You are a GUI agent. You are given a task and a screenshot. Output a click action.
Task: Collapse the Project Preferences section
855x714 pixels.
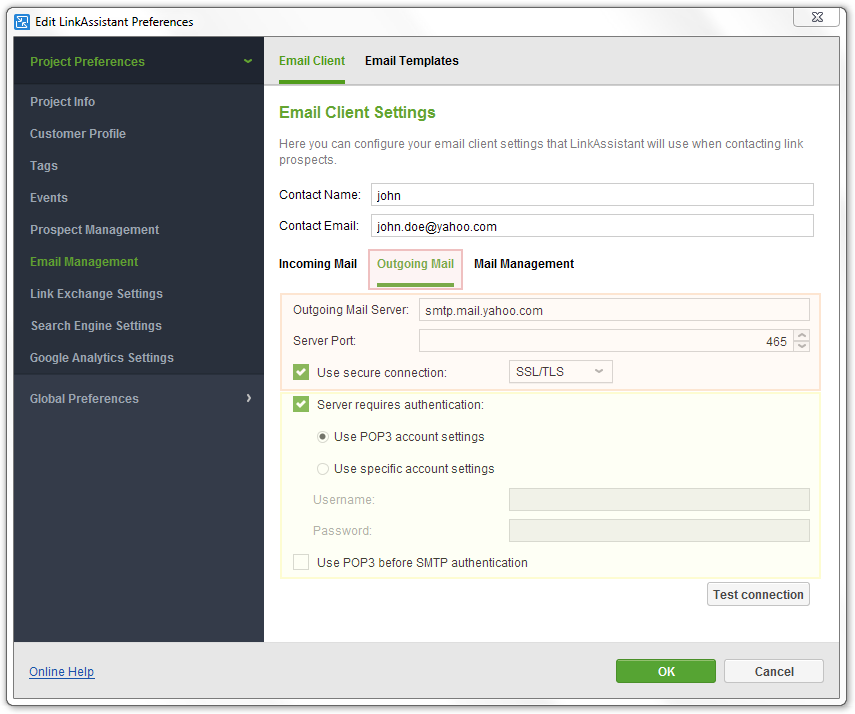pyautogui.click(x=248, y=61)
